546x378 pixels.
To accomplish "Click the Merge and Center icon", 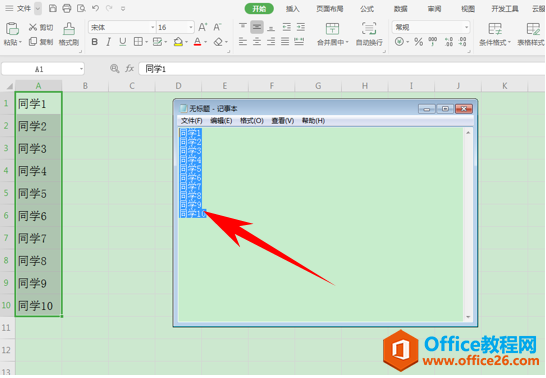I will [332, 29].
